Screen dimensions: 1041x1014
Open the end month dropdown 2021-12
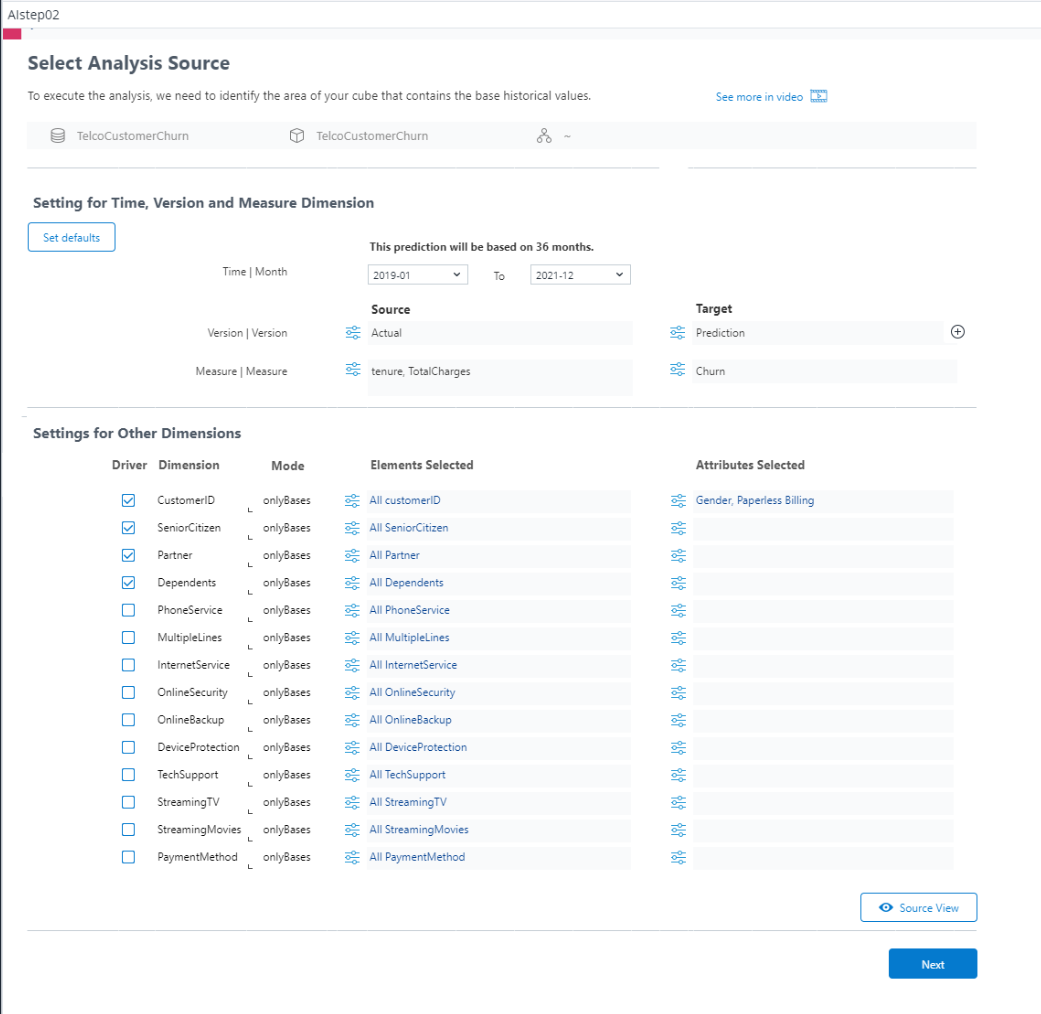(x=580, y=275)
